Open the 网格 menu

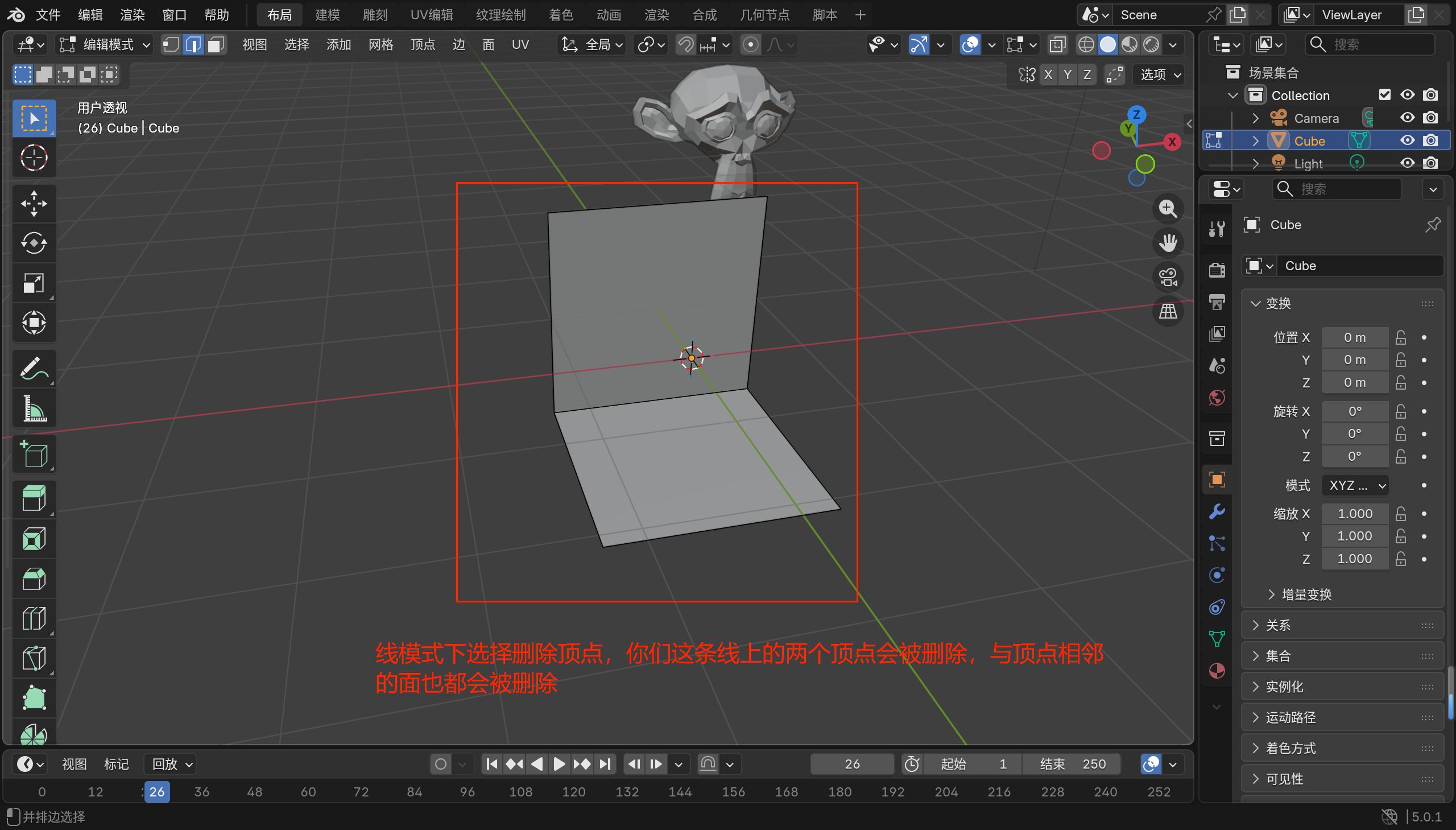pos(380,44)
